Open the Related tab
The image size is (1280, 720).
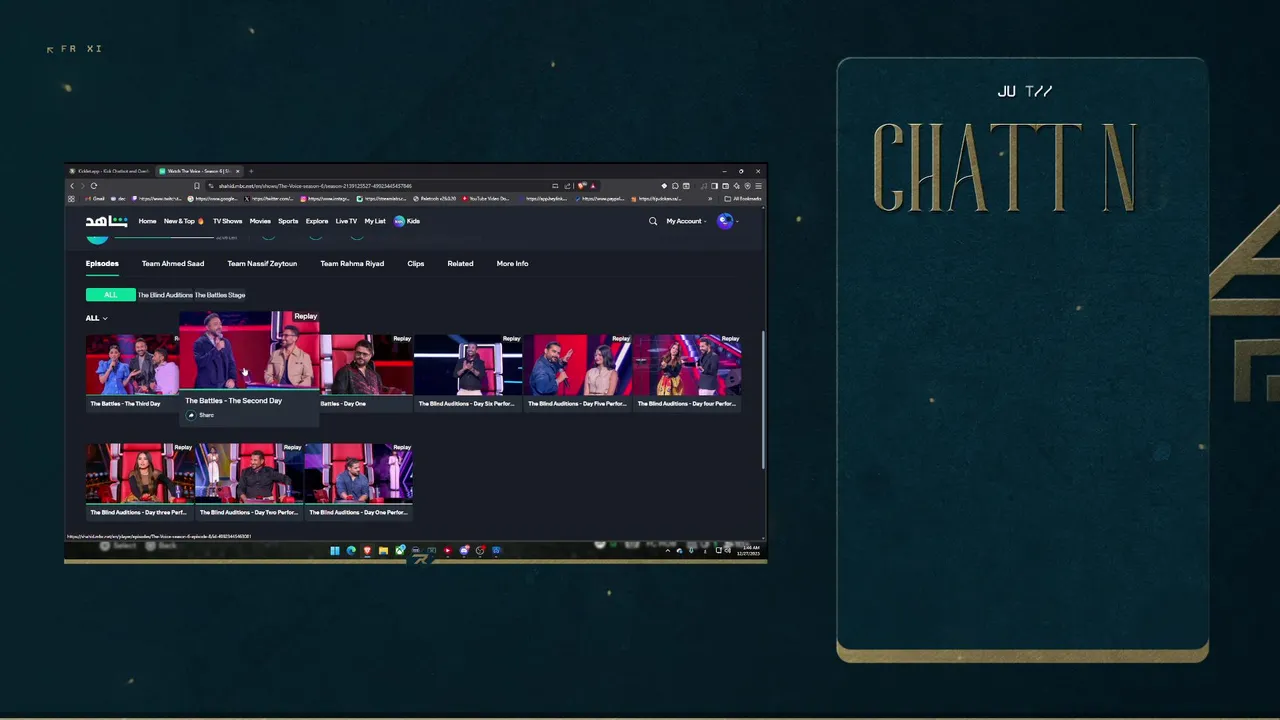tap(460, 264)
